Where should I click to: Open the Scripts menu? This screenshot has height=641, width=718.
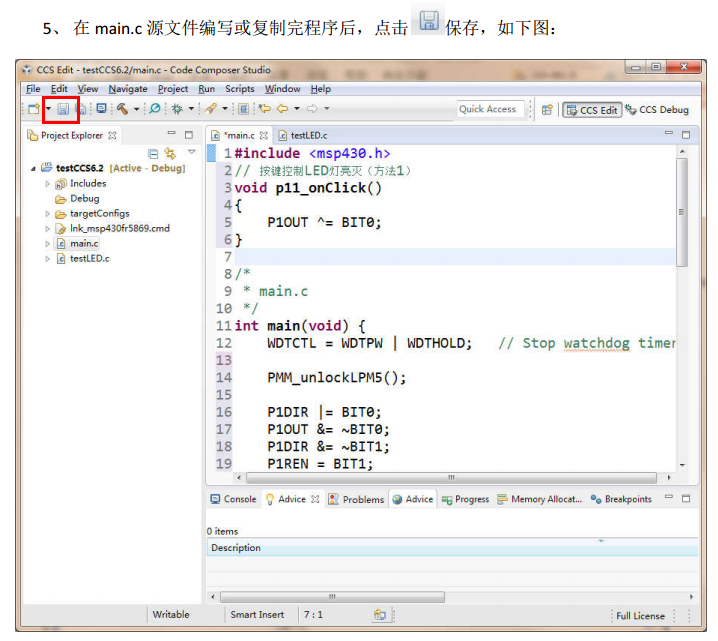239,89
